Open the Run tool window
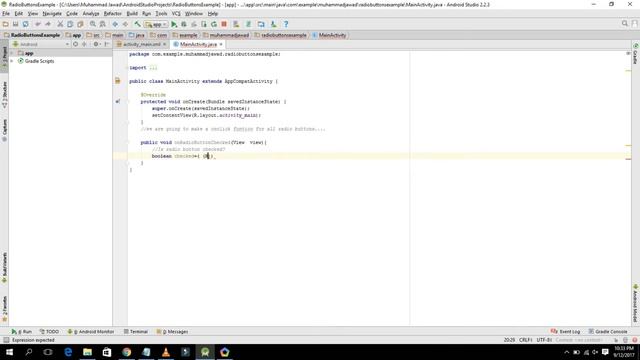The height and width of the screenshot is (360, 640). coord(22,331)
